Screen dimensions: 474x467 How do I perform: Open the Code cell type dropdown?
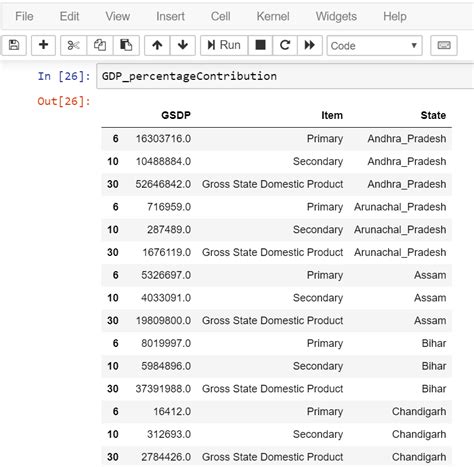click(x=374, y=45)
